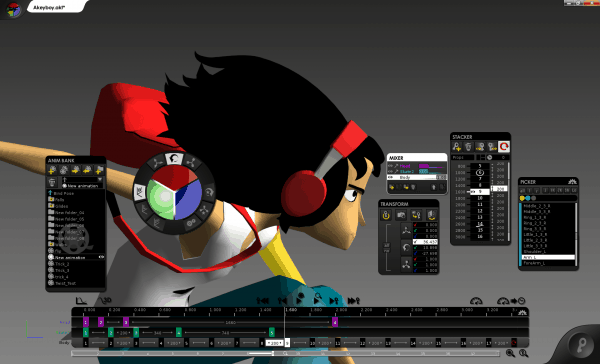Select the Transform rotate icon
Screen dimensions: 600x364
pyautogui.click(x=406, y=248)
